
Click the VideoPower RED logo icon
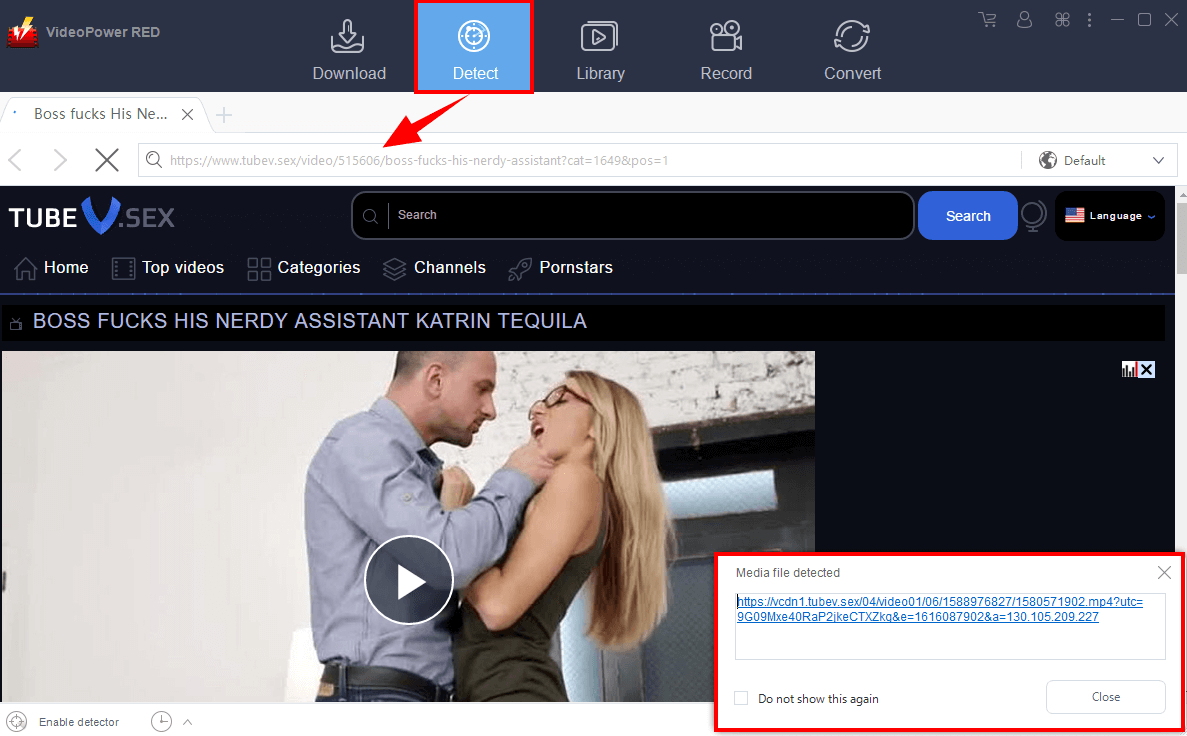pos(23,33)
